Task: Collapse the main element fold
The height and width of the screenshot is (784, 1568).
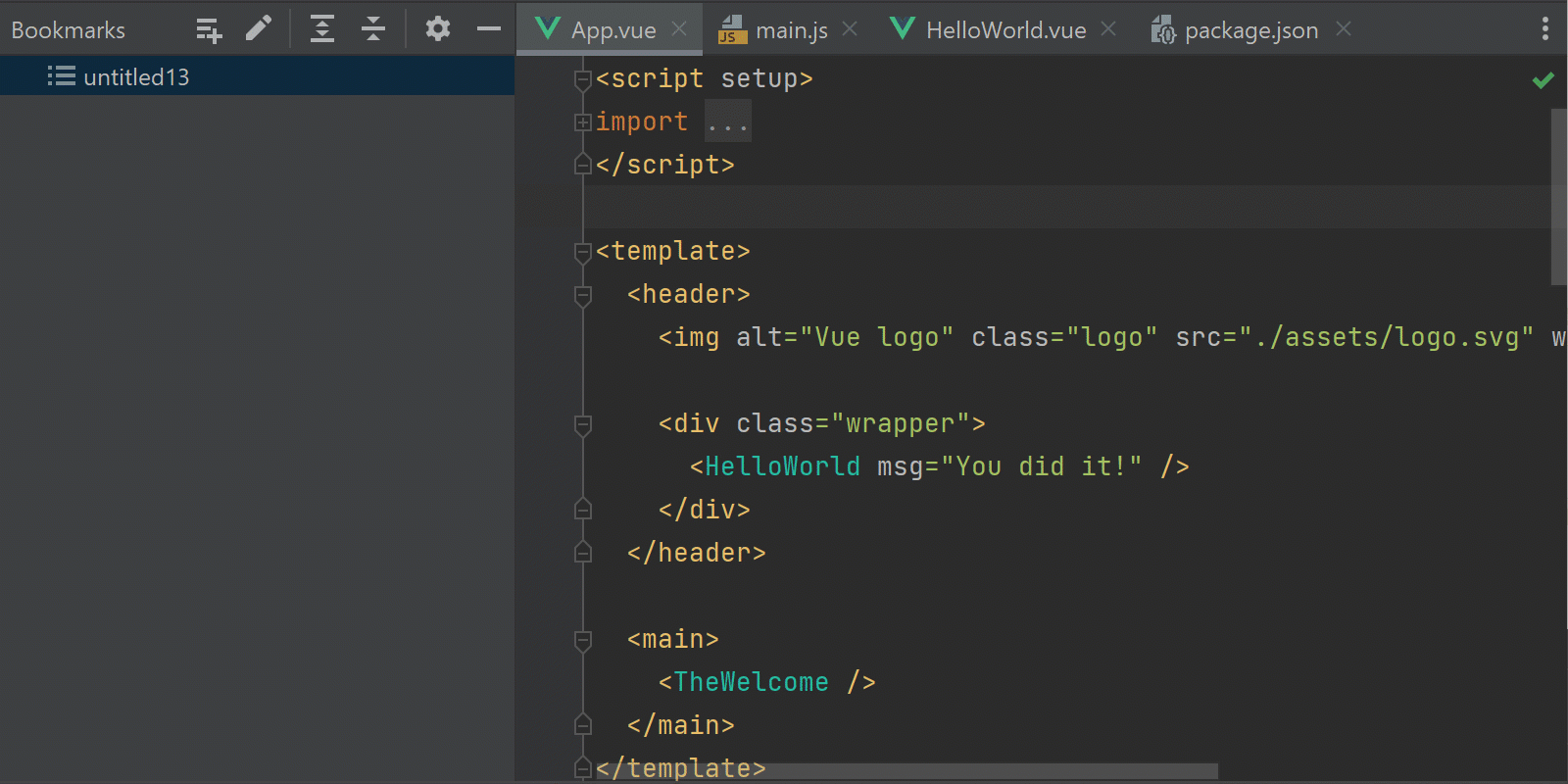Action: click(x=583, y=640)
